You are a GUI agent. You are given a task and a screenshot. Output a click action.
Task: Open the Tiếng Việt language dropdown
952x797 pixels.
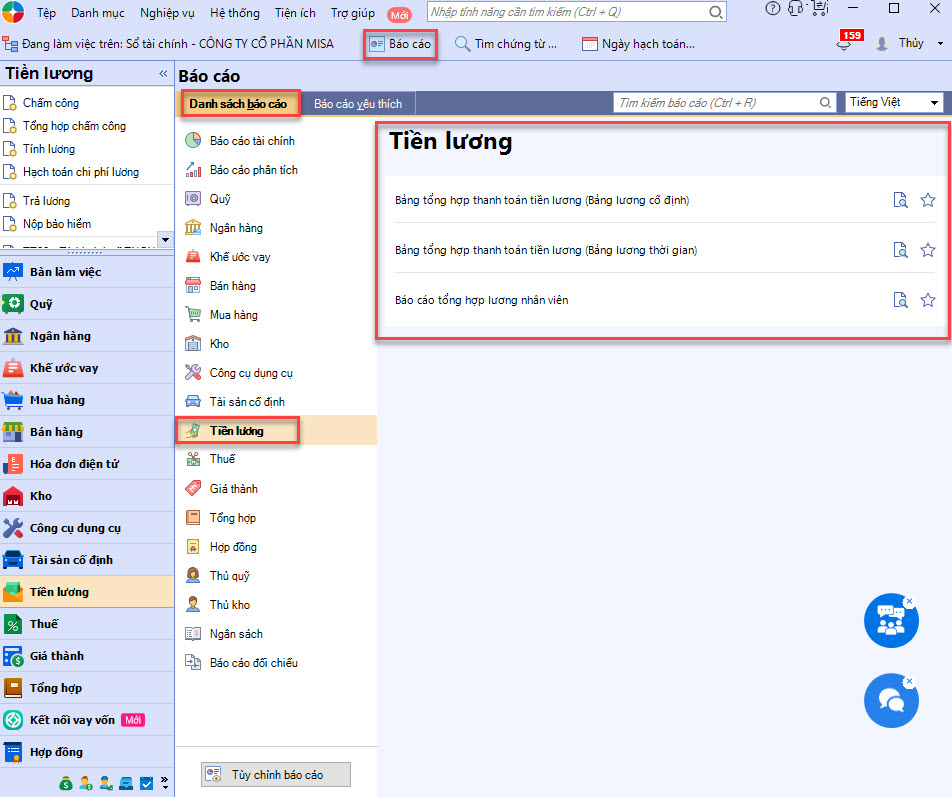[894, 103]
